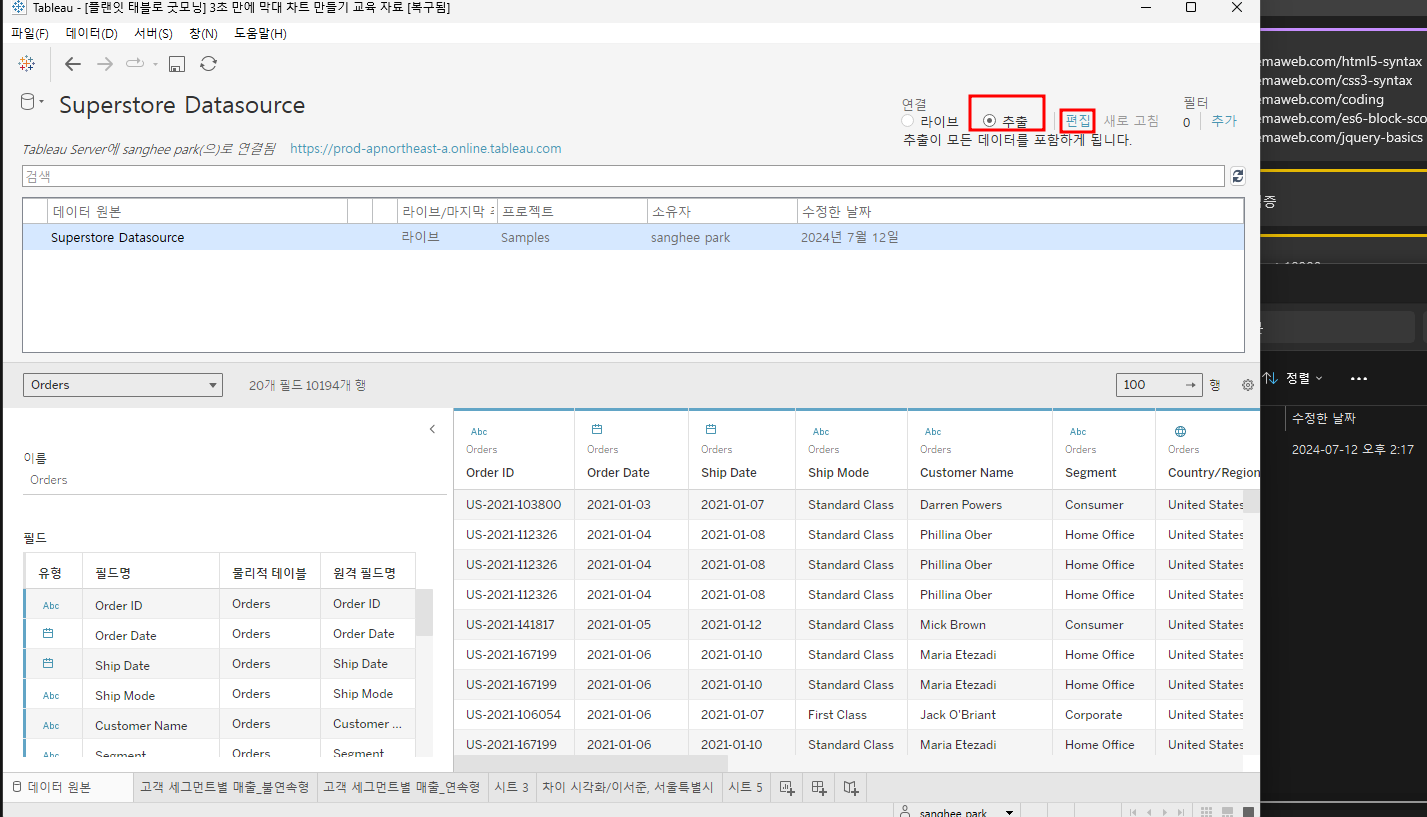
Task: Click the cylinder data source icon beside the title
Action: [x=28, y=101]
